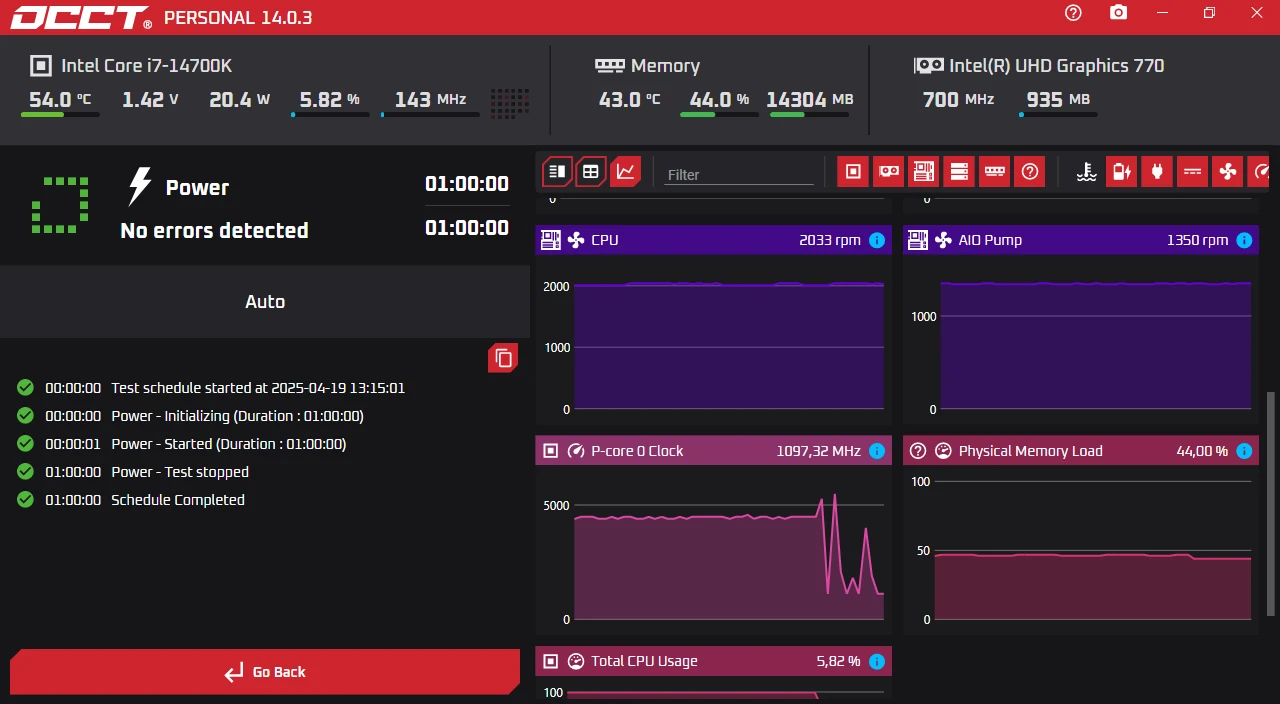
Task: Click the GPU card icon beside Intel UHD Graphics
Action: [x=928, y=65]
